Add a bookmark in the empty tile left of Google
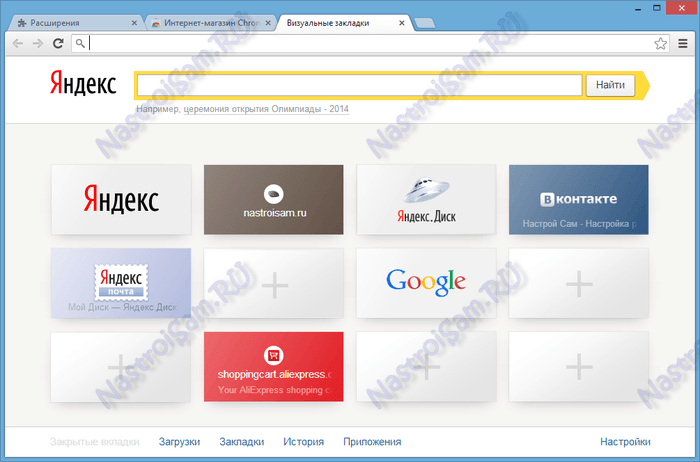Viewport: 700px width, 462px height. coord(274,283)
